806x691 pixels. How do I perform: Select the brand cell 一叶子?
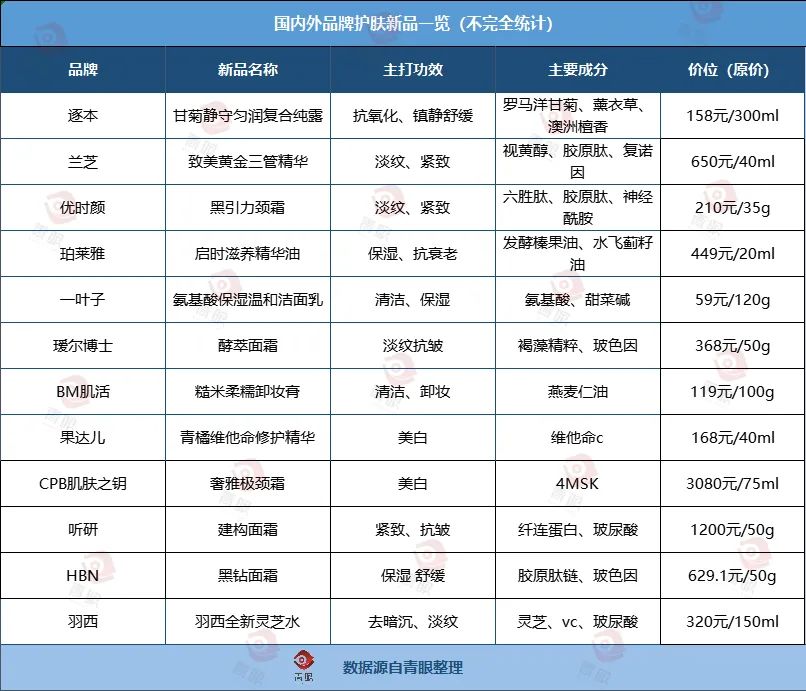[83, 300]
